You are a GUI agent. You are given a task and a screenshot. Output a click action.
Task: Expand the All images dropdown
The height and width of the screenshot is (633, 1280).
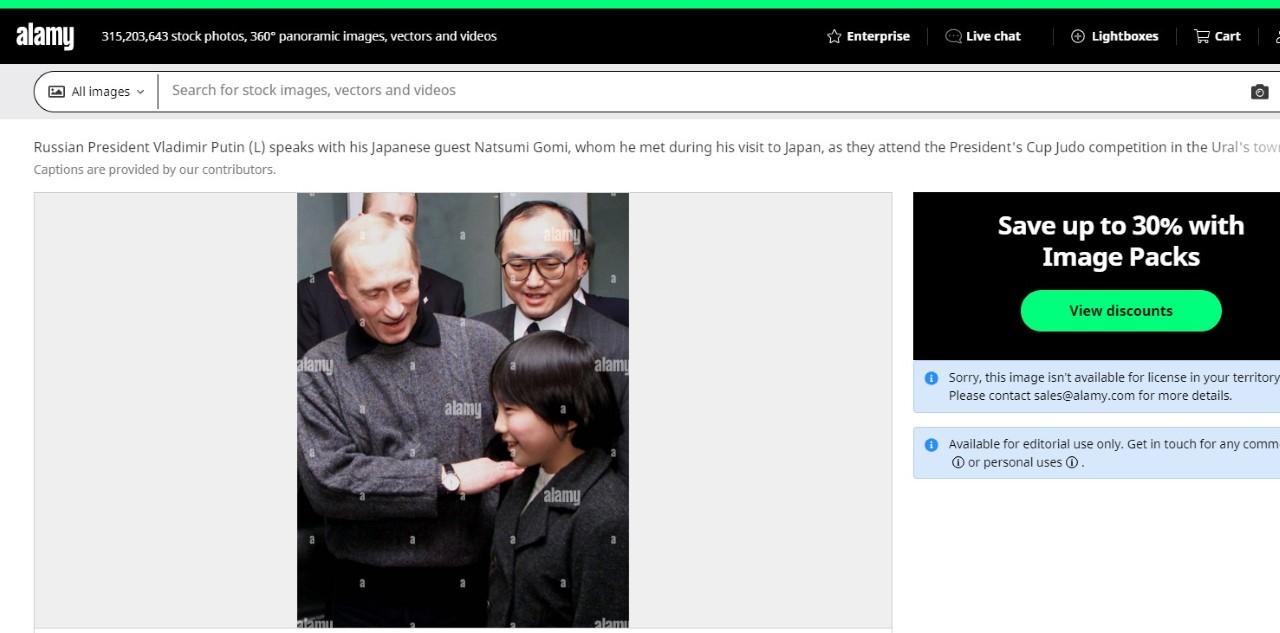point(140,92)
